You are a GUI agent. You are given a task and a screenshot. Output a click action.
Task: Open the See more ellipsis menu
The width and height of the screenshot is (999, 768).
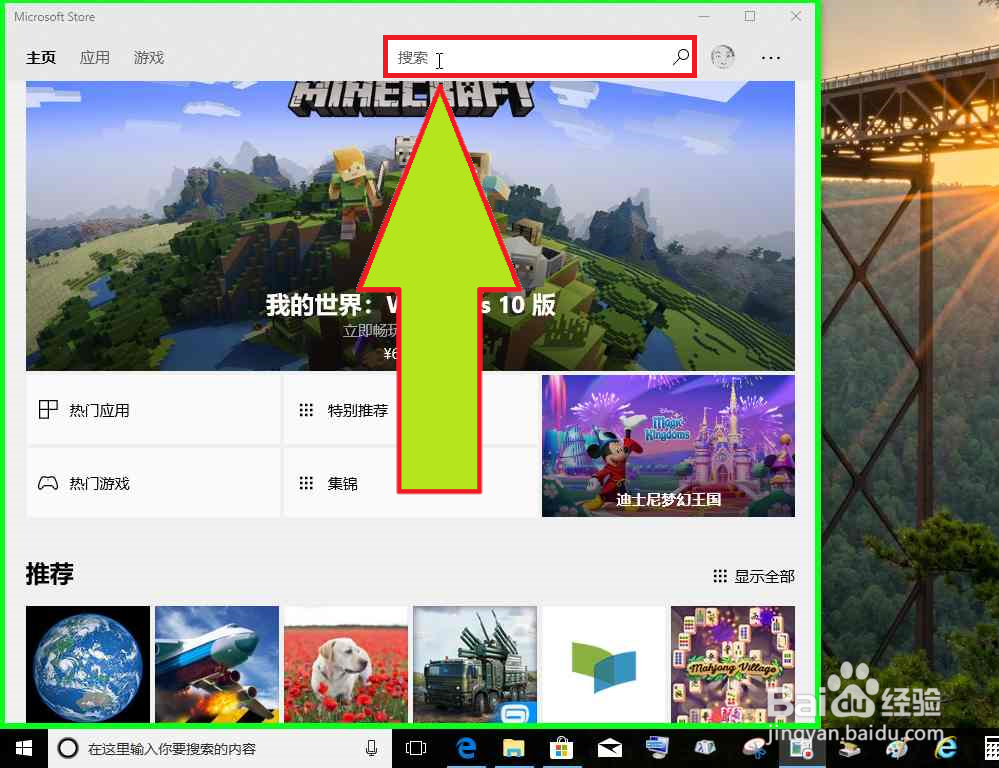pos(770,57)
